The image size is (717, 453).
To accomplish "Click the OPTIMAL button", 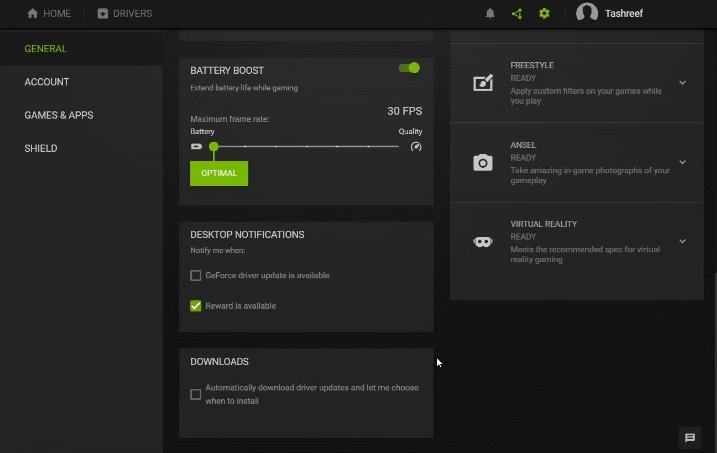I will tap(219, 173).
